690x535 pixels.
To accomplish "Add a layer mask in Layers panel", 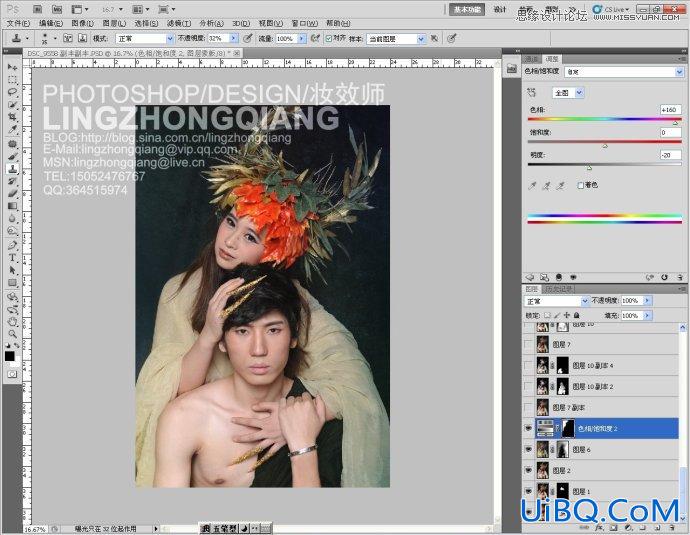I will pyautogui.click(x=613, y=527).
